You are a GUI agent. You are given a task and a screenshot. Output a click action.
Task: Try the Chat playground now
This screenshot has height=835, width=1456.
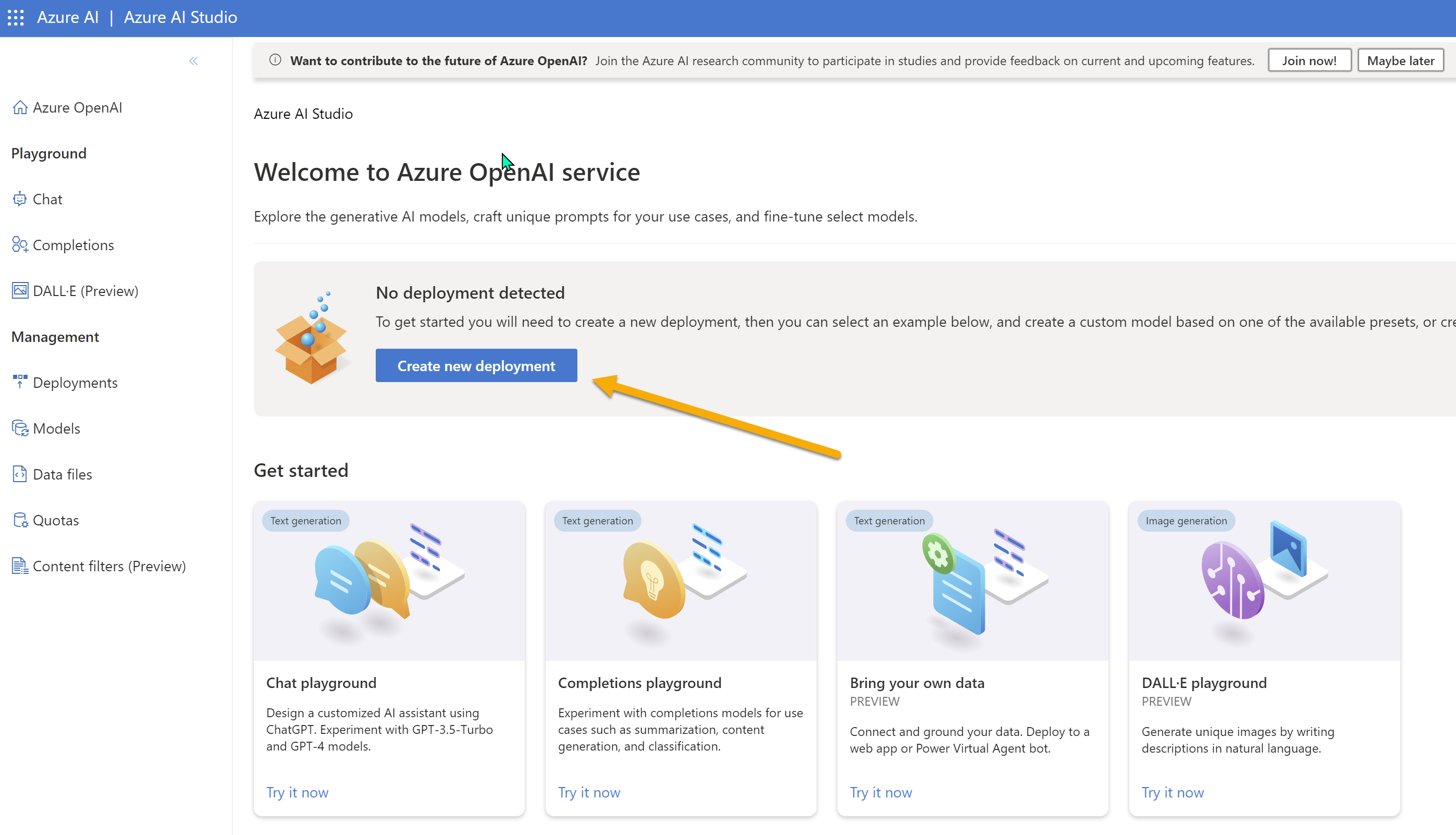(x=297, y=792)
